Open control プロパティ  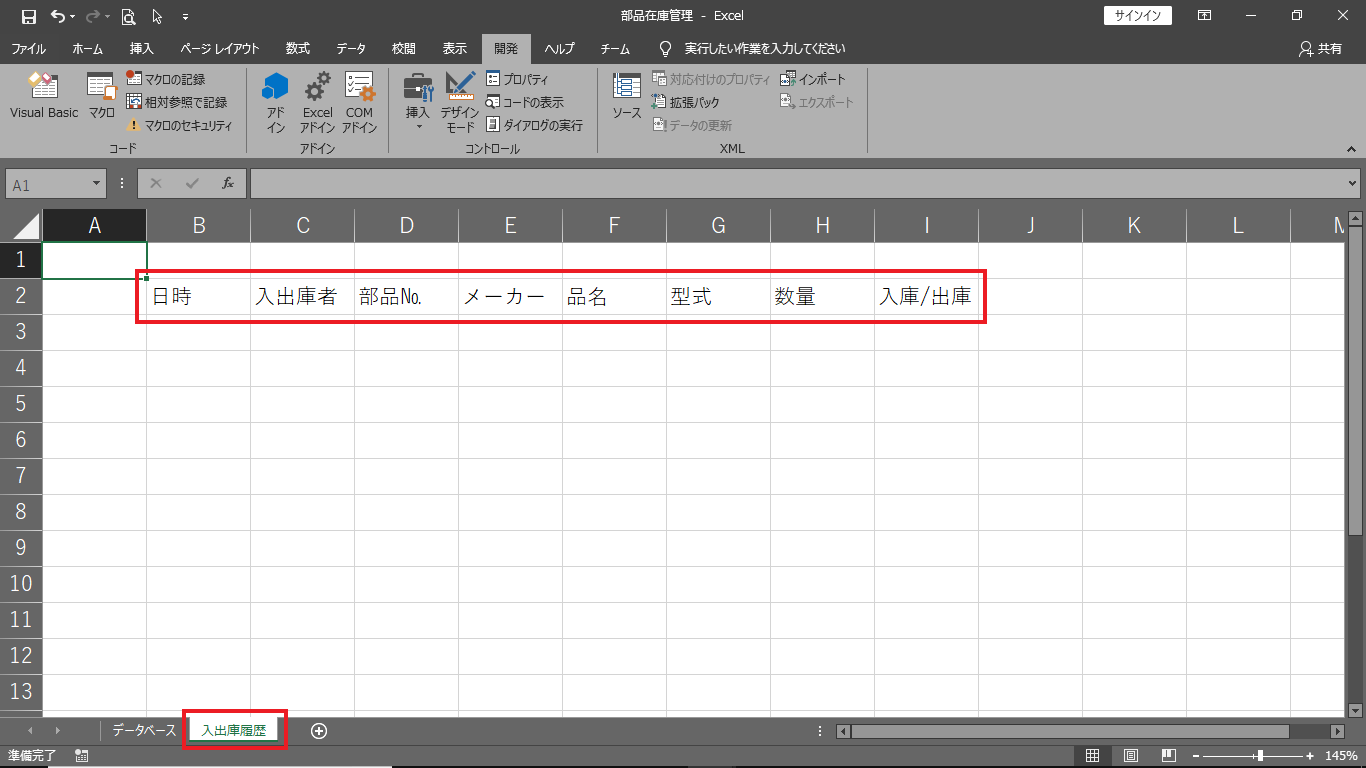(517, 79)
